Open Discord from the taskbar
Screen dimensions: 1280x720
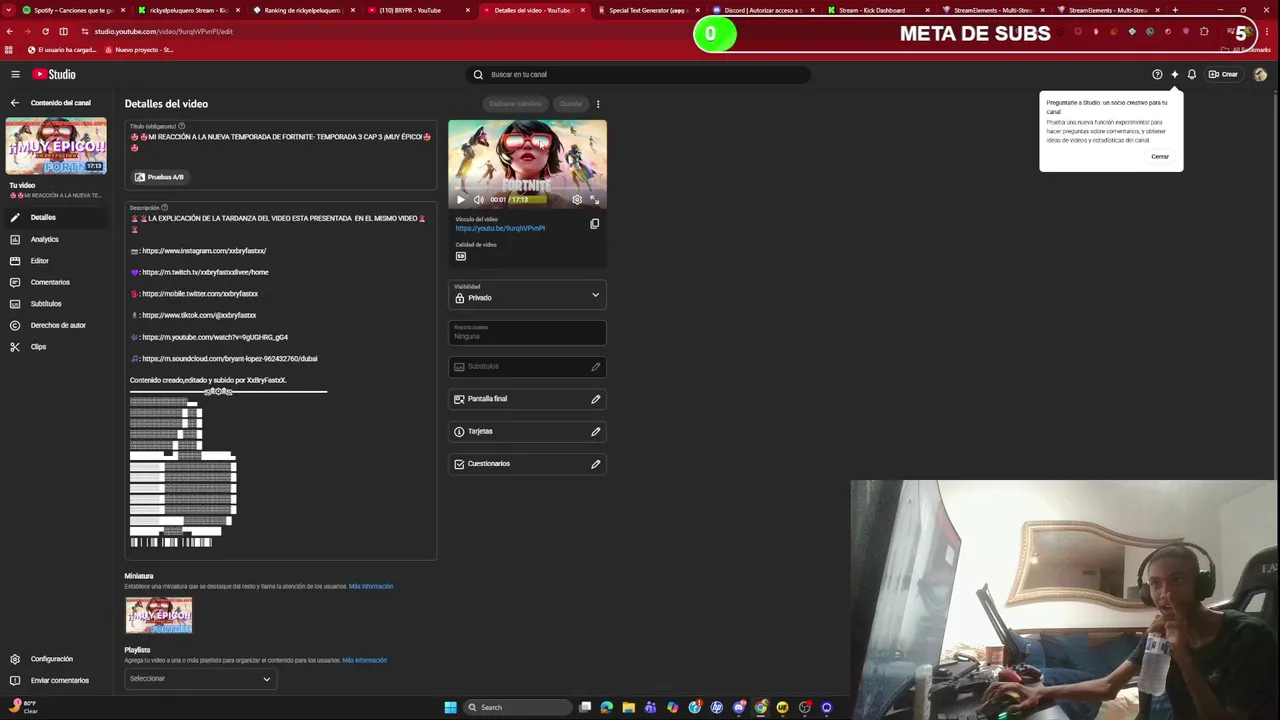coord(738,707)
